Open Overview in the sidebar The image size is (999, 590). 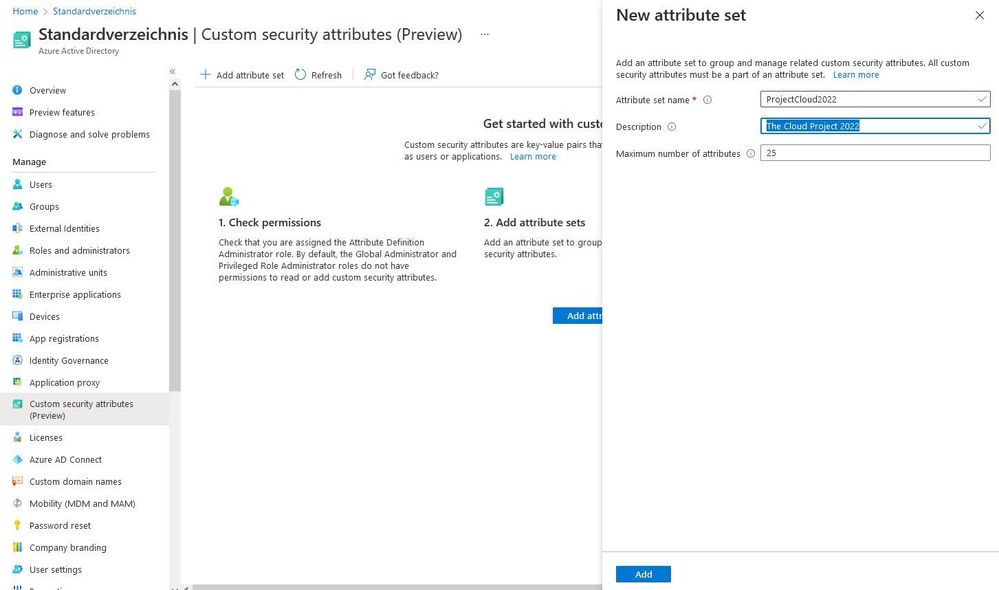(x=48, y=90)
